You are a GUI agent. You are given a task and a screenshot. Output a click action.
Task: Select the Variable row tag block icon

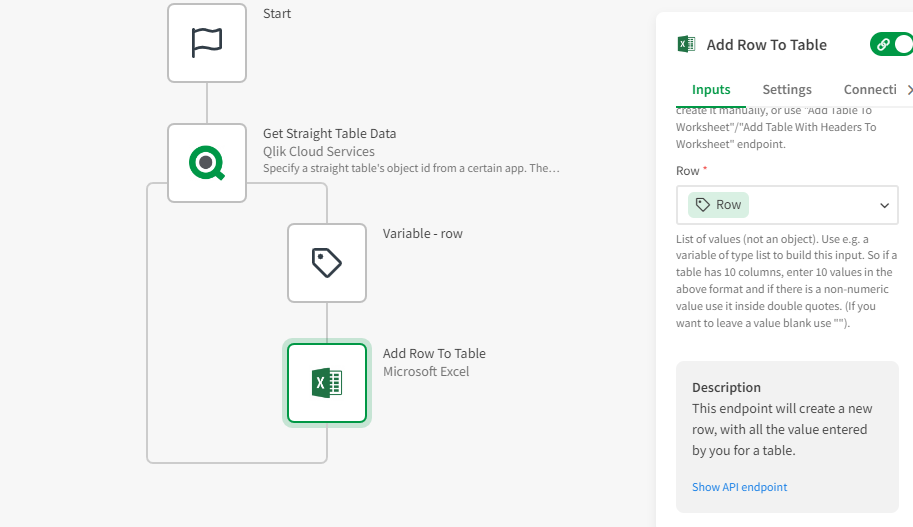coord(327,263)
